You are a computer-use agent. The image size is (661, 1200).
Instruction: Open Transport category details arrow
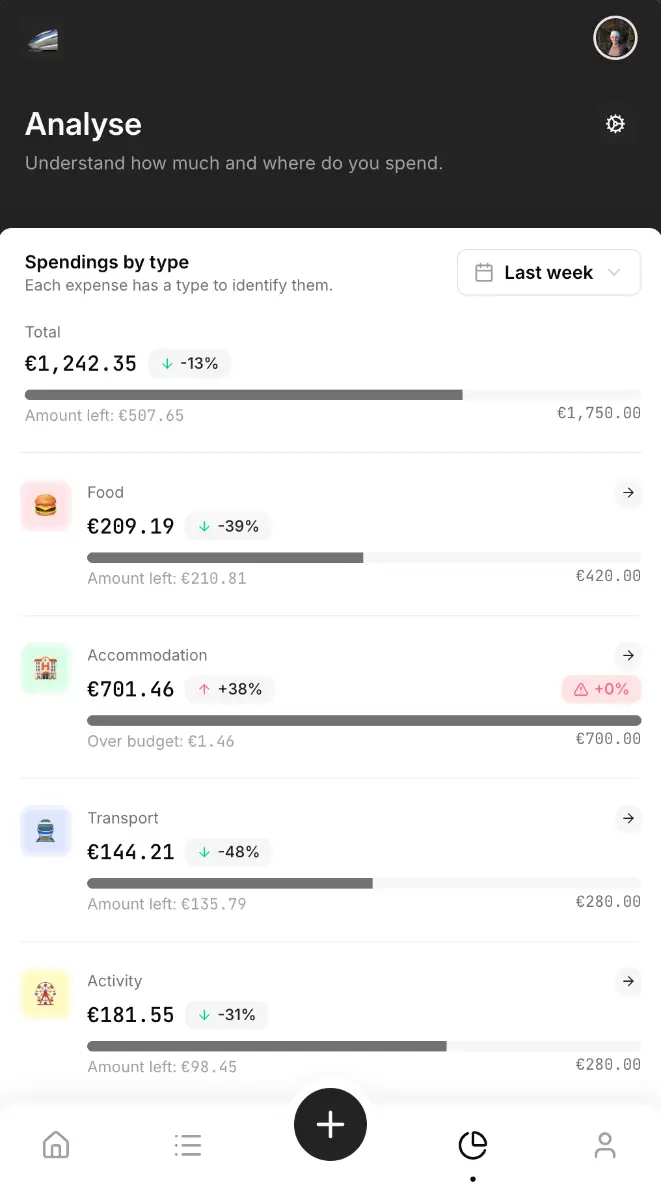[628, 818]
